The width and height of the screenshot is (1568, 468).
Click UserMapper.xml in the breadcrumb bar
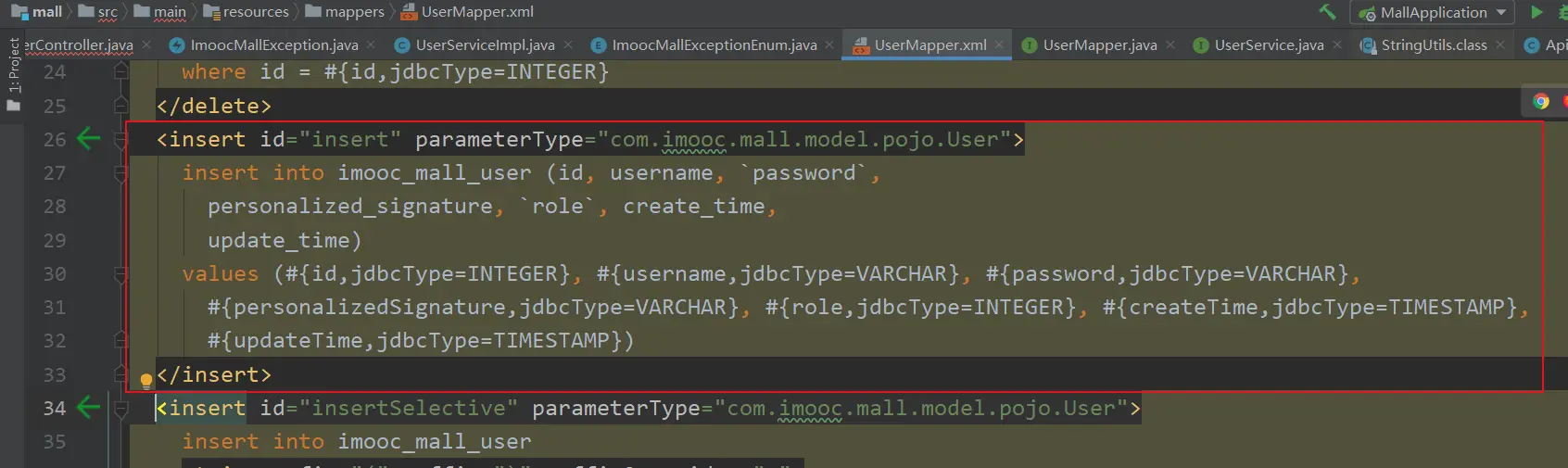[468, 12]
